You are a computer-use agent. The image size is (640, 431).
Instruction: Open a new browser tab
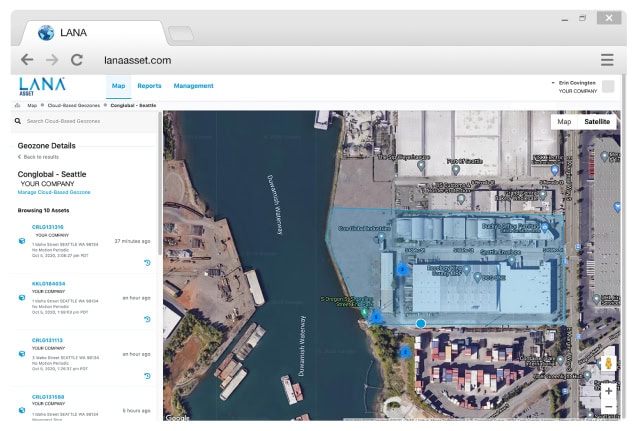[181, 33]
